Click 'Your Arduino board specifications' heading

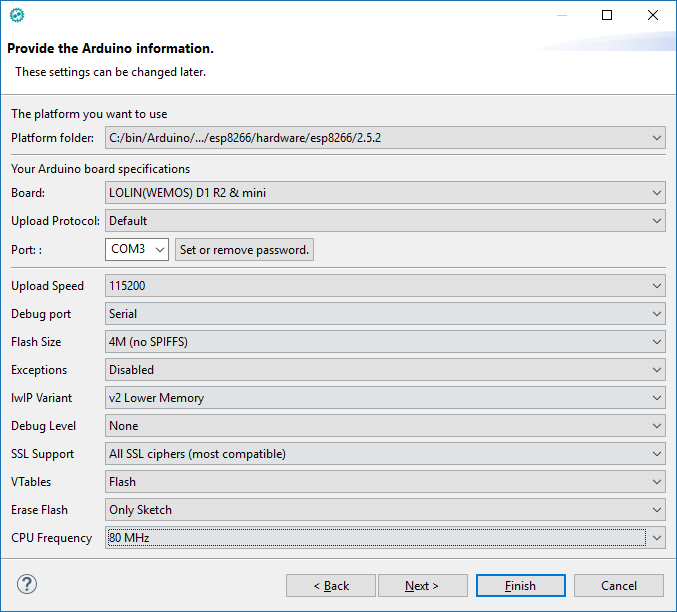click(100, 169)
